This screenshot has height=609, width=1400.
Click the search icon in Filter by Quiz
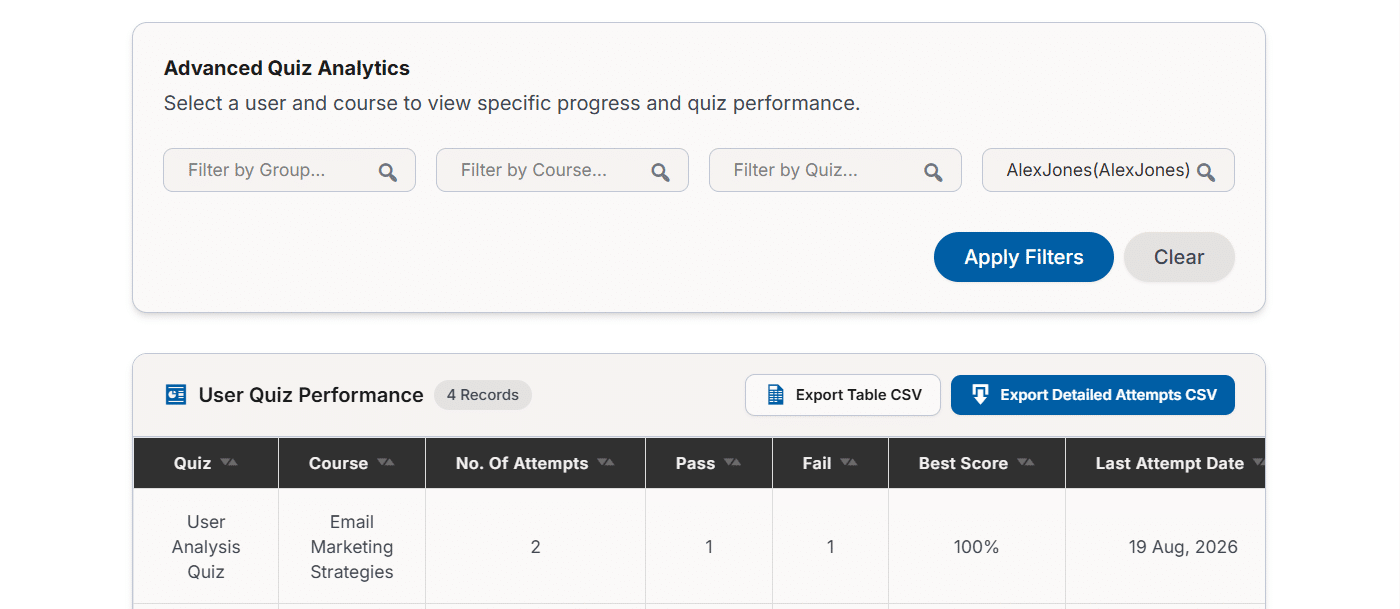(934, 172)
